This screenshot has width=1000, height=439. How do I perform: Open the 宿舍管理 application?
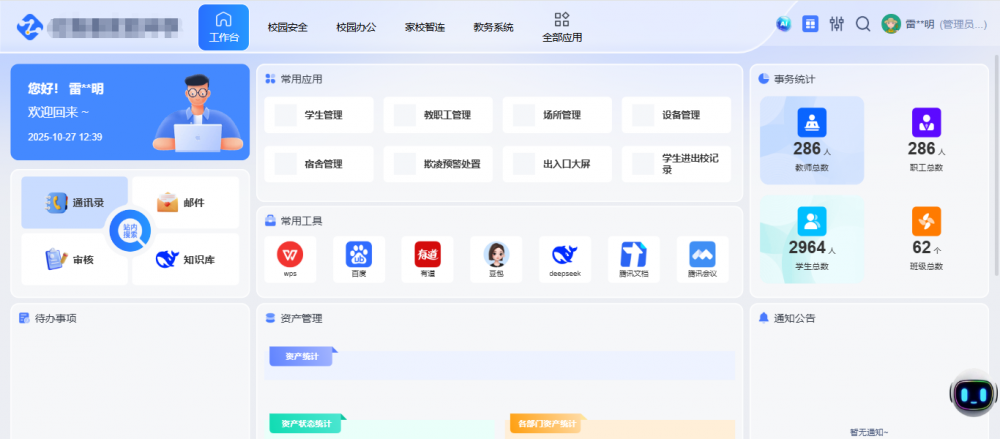(x=319, y=164)
